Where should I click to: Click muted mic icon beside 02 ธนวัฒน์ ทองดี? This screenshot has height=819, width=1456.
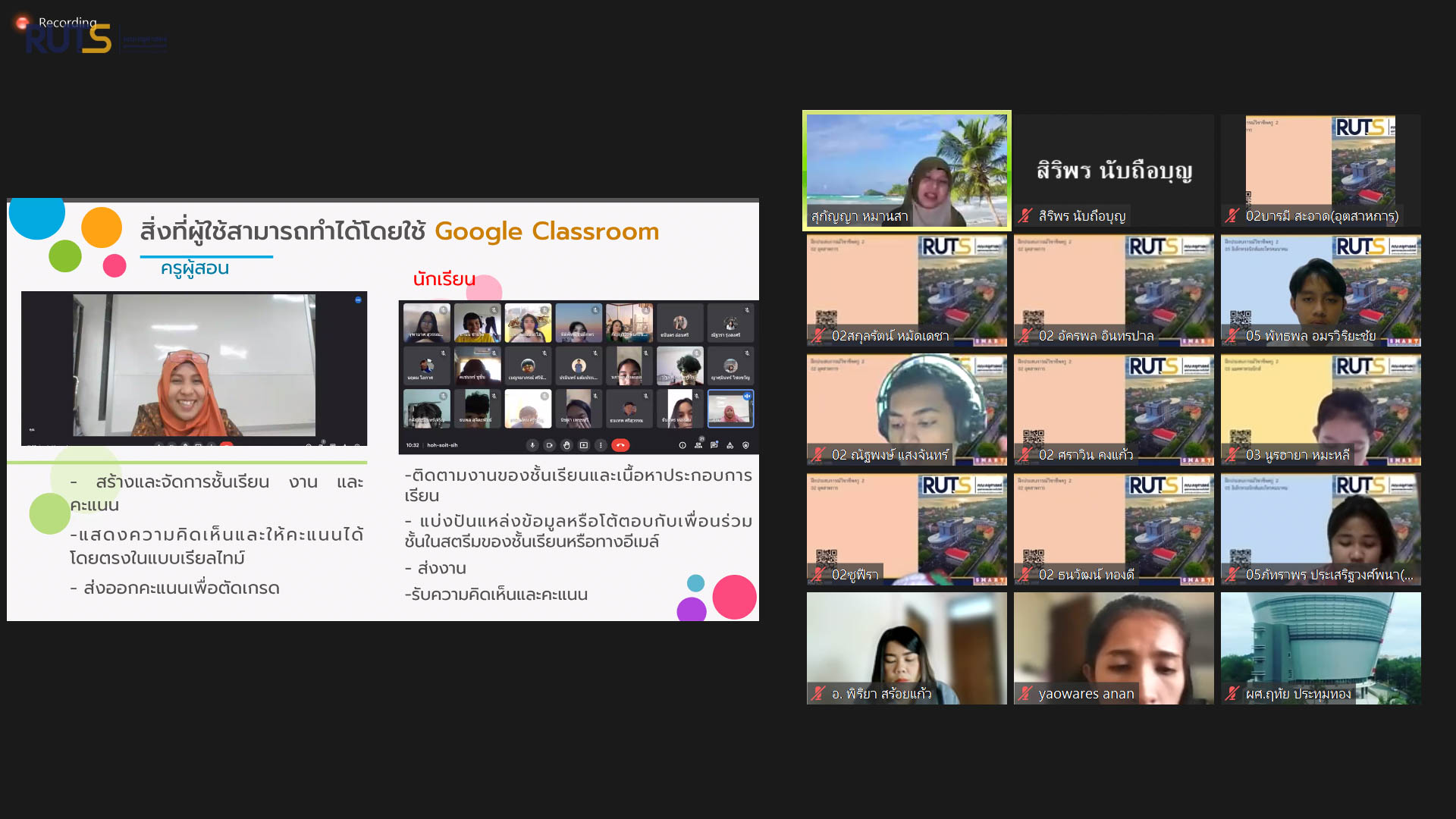(x=1025, y=575)
